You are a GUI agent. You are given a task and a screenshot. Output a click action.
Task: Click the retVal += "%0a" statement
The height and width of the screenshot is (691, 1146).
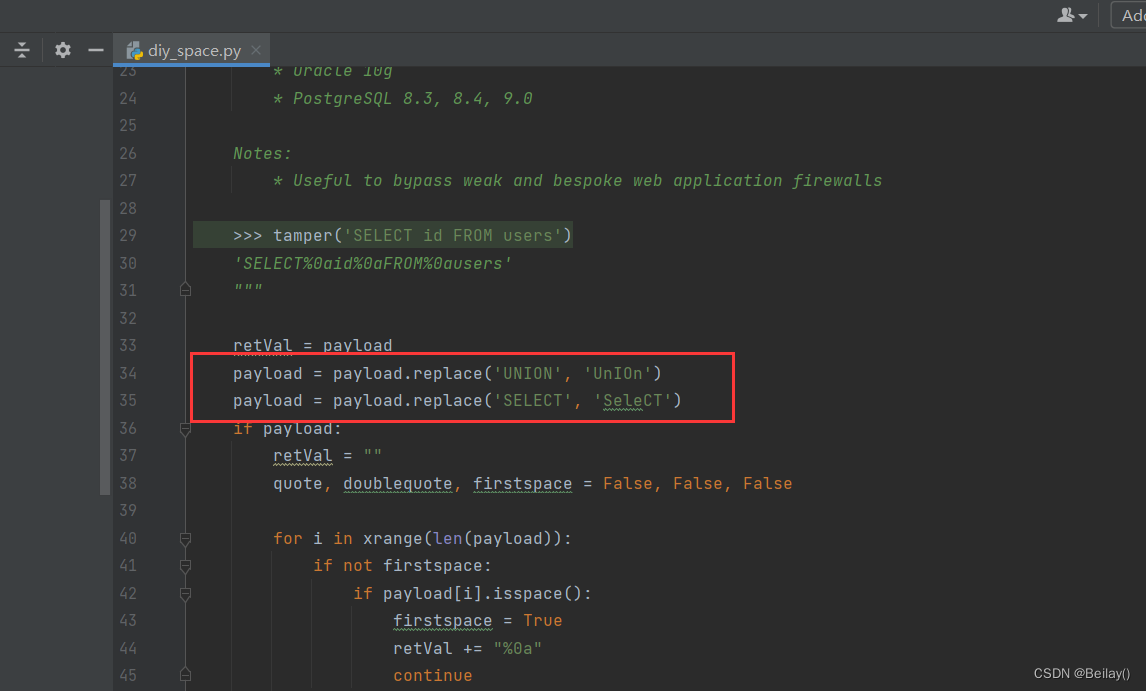[468, 649]
